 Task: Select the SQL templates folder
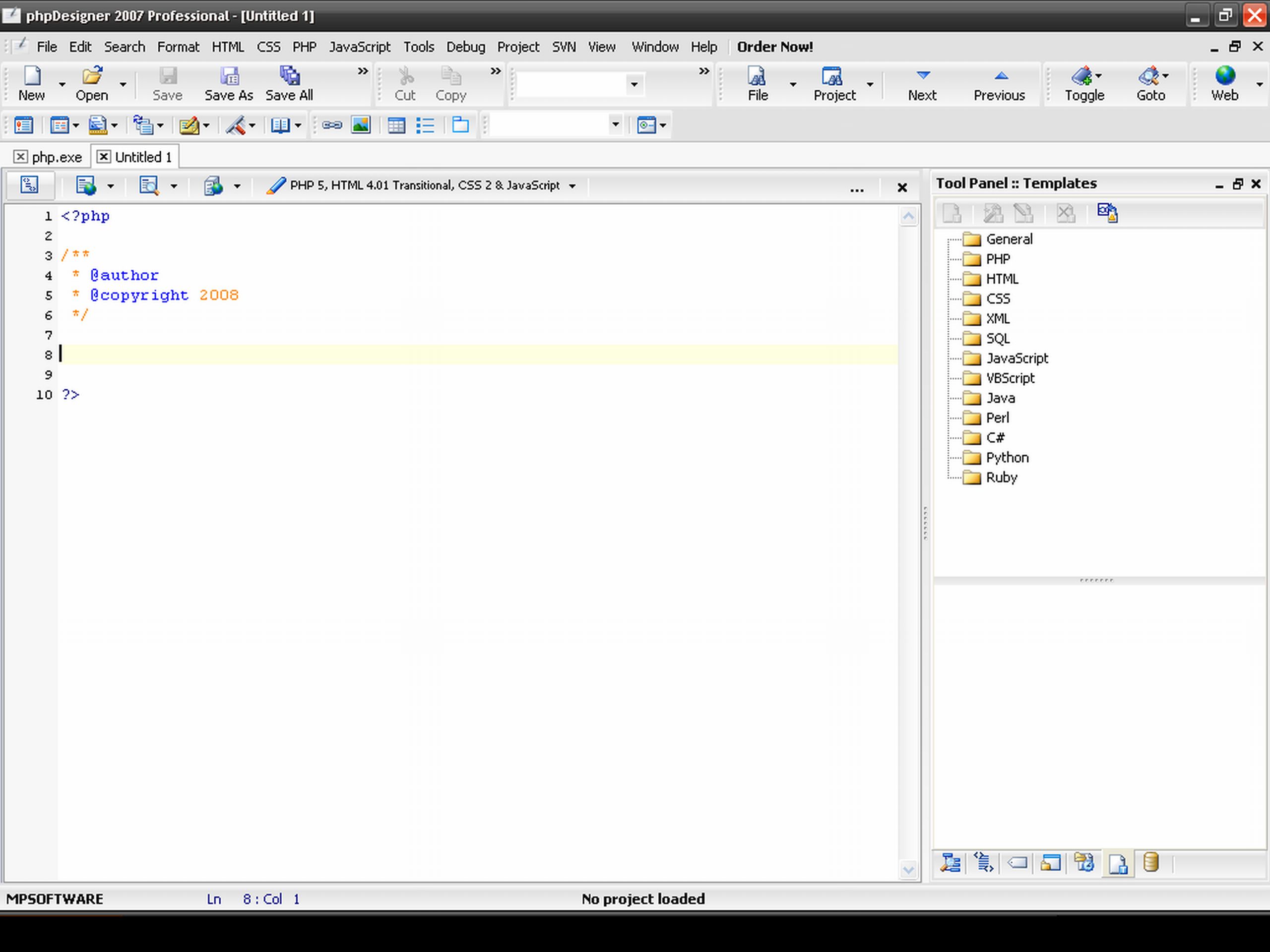pyautogui.click(x=999, y=338)
